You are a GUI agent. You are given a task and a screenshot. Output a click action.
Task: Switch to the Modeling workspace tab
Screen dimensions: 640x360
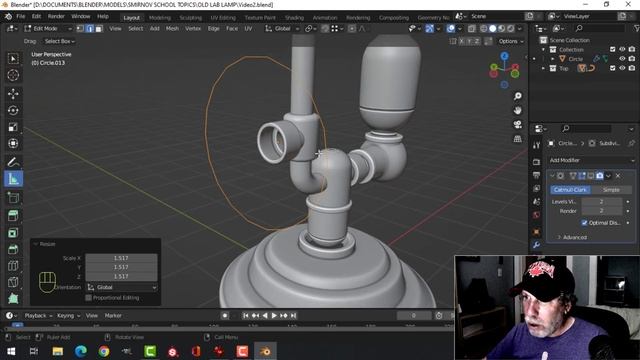click(x=160, y=18)
